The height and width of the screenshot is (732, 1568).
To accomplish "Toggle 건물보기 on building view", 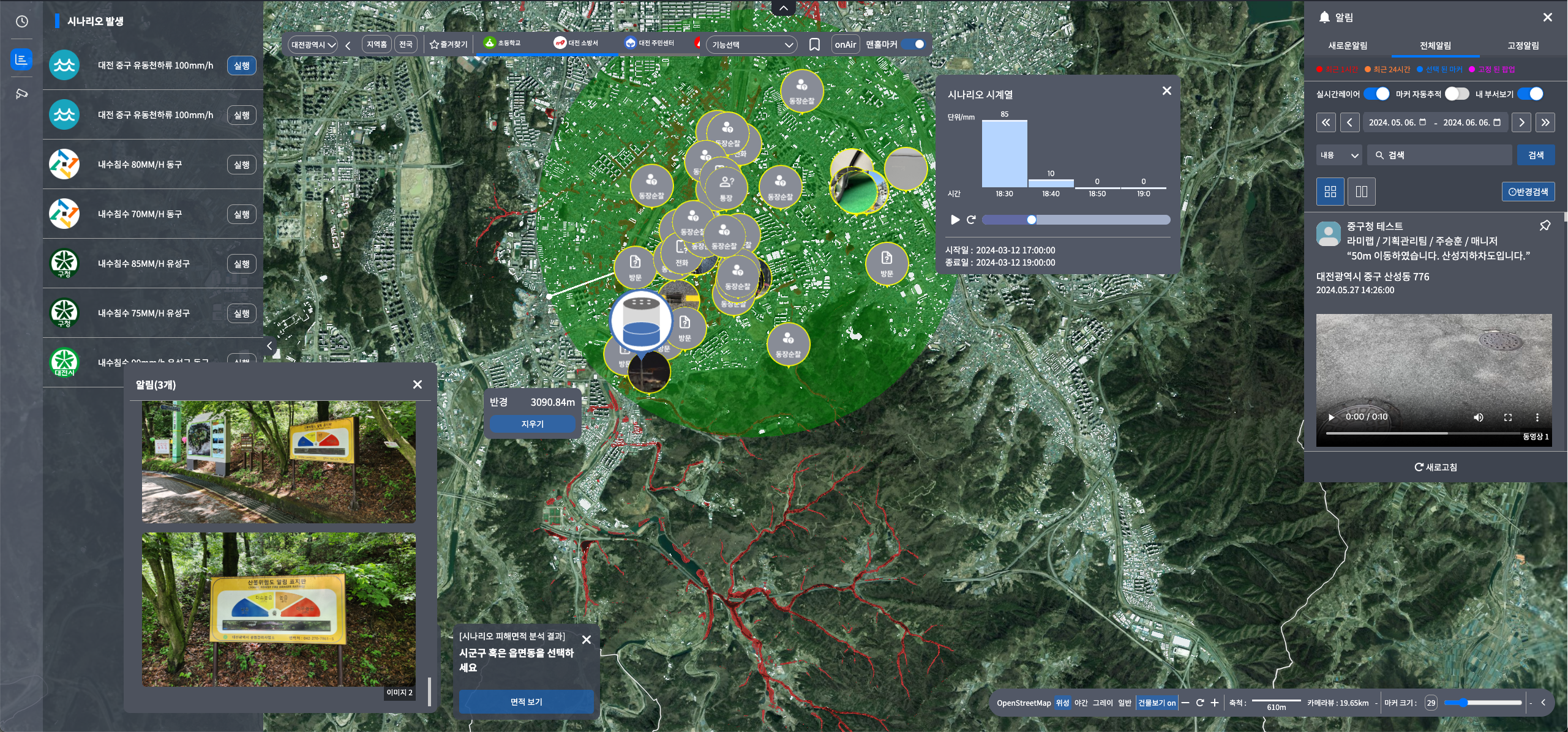I will [x=1157, y=703].
